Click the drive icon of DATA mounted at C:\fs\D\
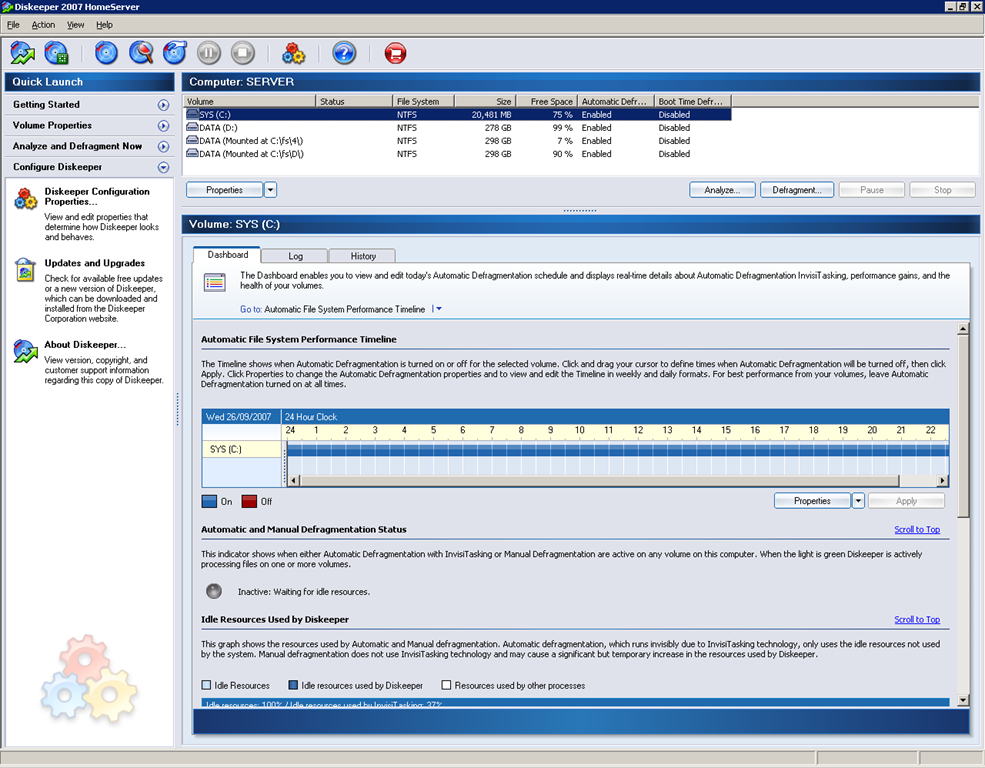This screenshot has width=985, height=768. 192,154
